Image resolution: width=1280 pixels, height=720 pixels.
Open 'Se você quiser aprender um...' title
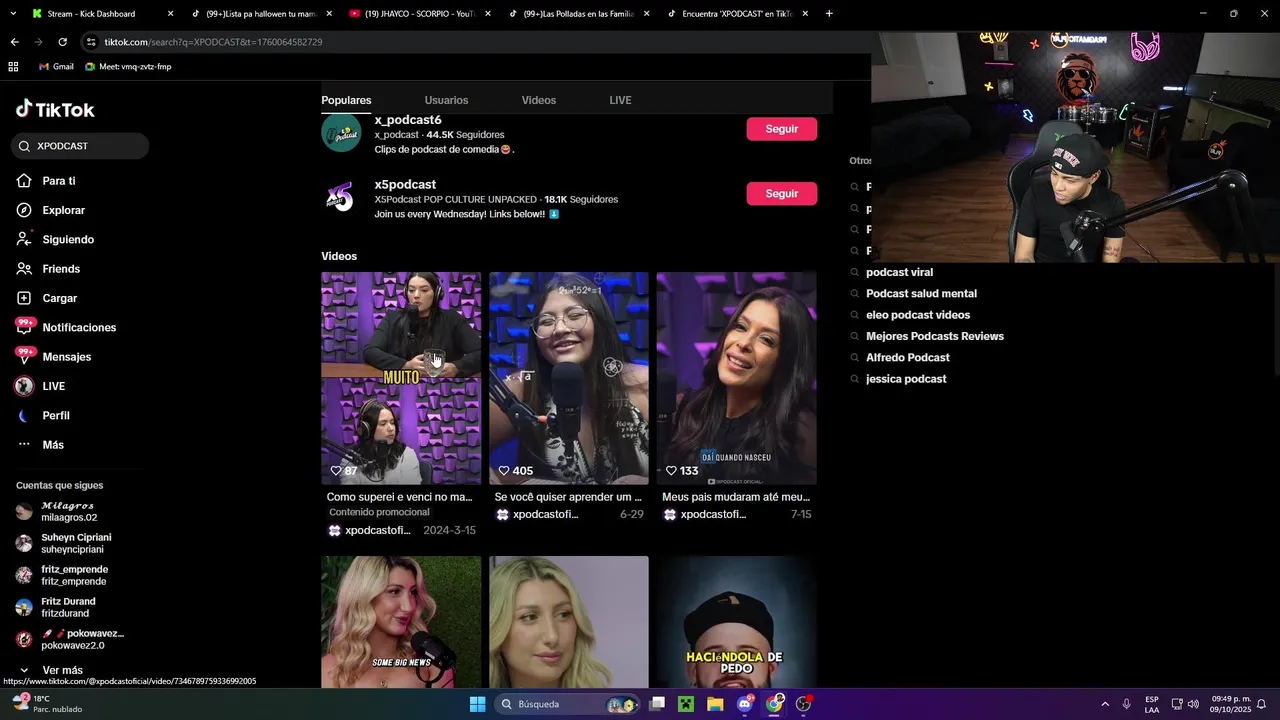(x=568, y=497)
